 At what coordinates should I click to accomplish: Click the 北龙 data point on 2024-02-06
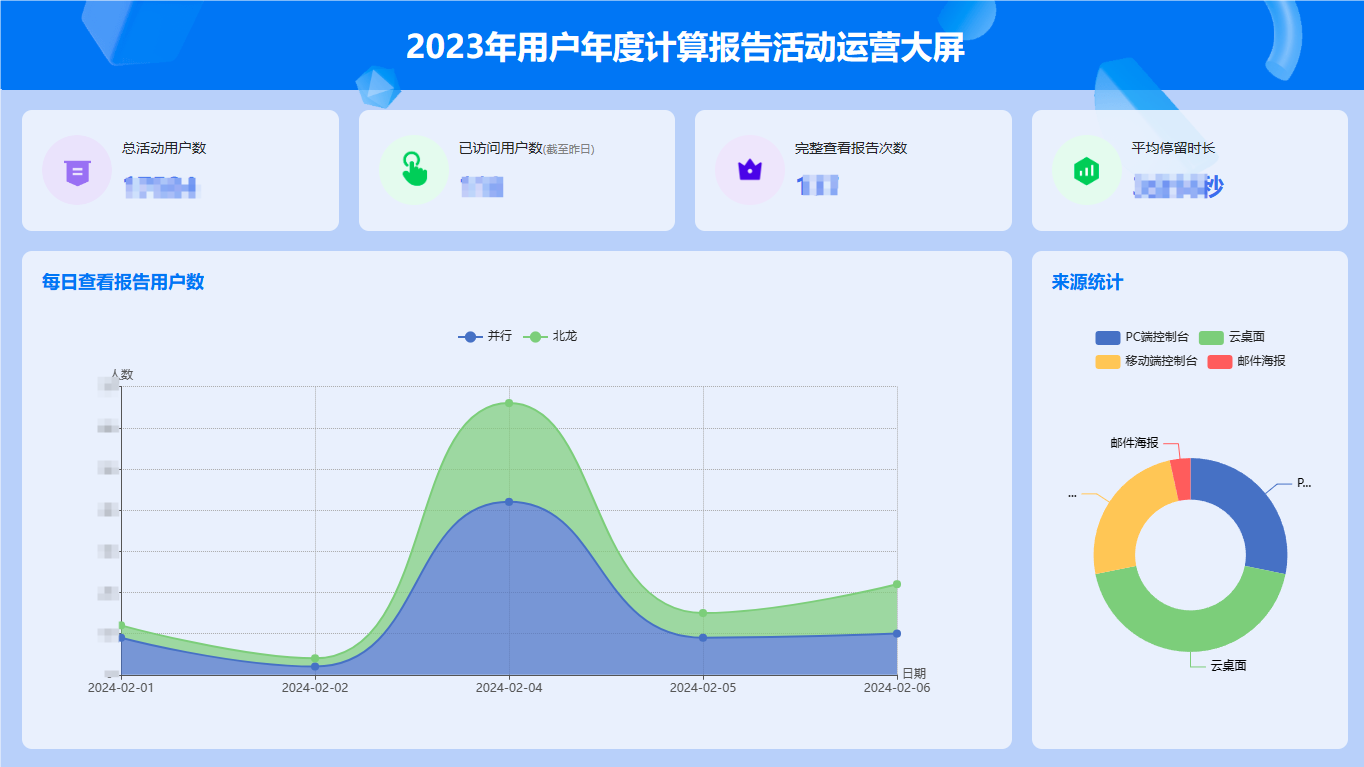click(897, 584)
